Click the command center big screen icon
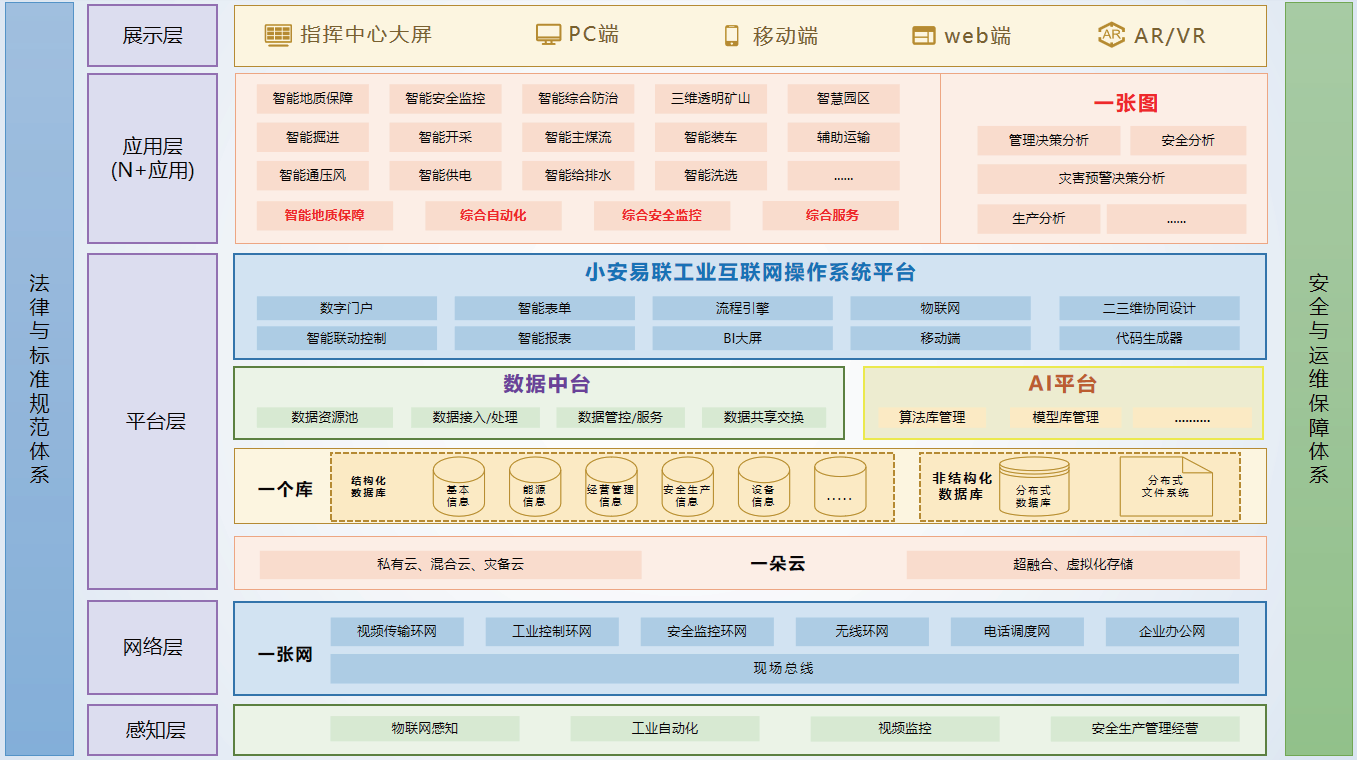Viewport: 1357px width, 760px height. pyautogui.click(x=278, y=35)
